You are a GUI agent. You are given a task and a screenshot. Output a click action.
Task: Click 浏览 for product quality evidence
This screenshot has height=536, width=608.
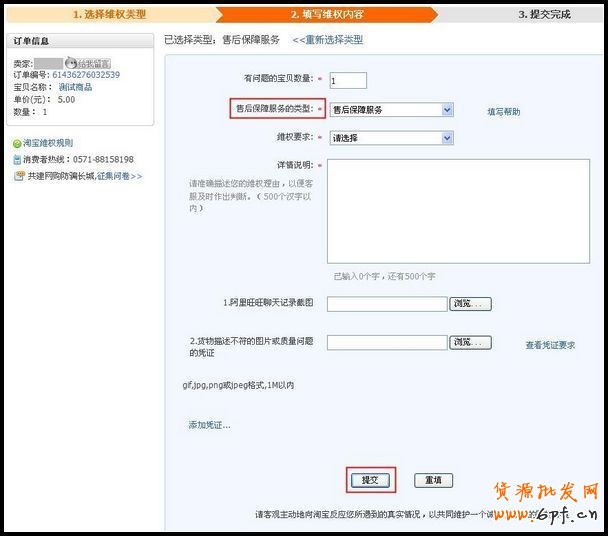pos(470,343)
